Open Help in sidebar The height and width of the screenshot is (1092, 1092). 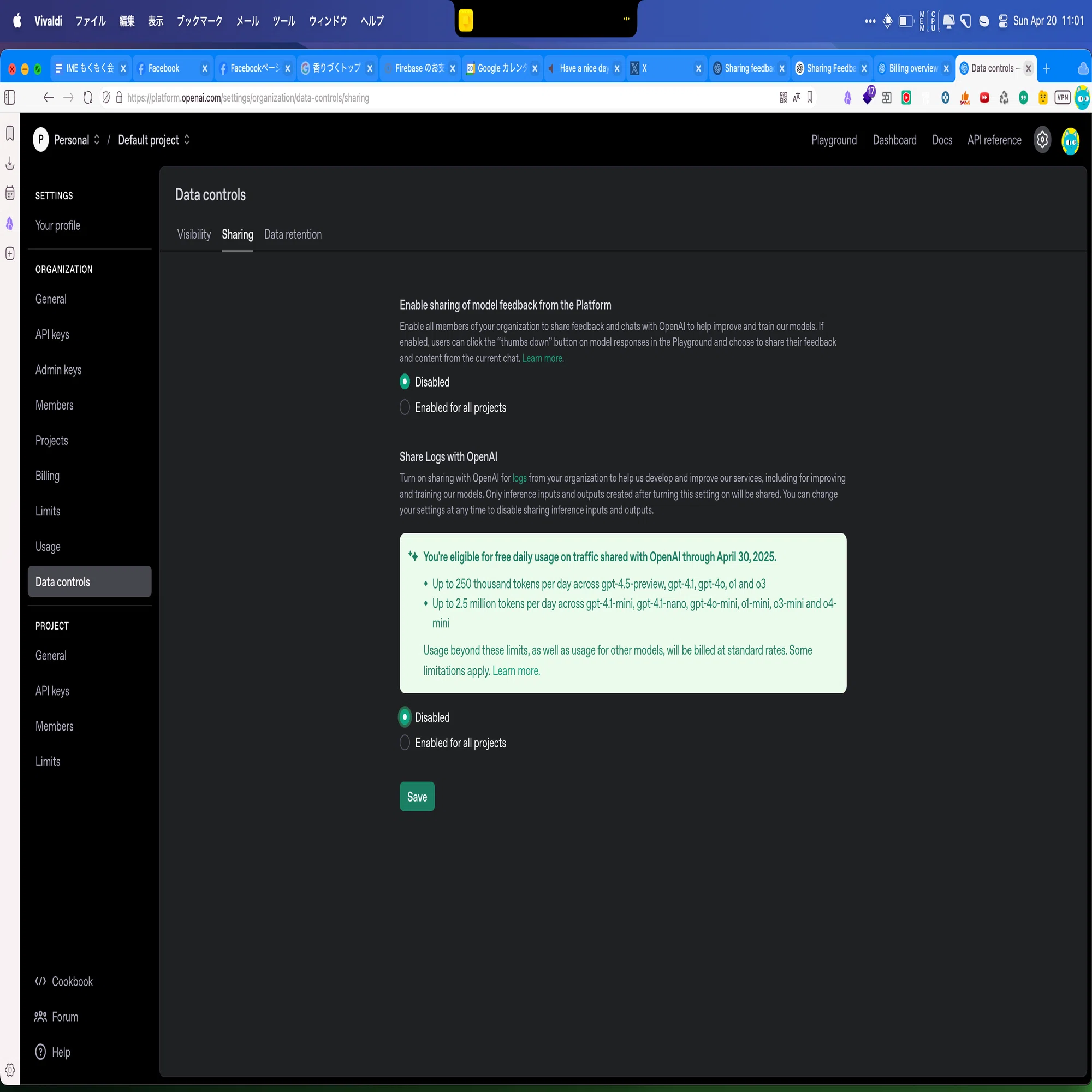(52, 1052)
